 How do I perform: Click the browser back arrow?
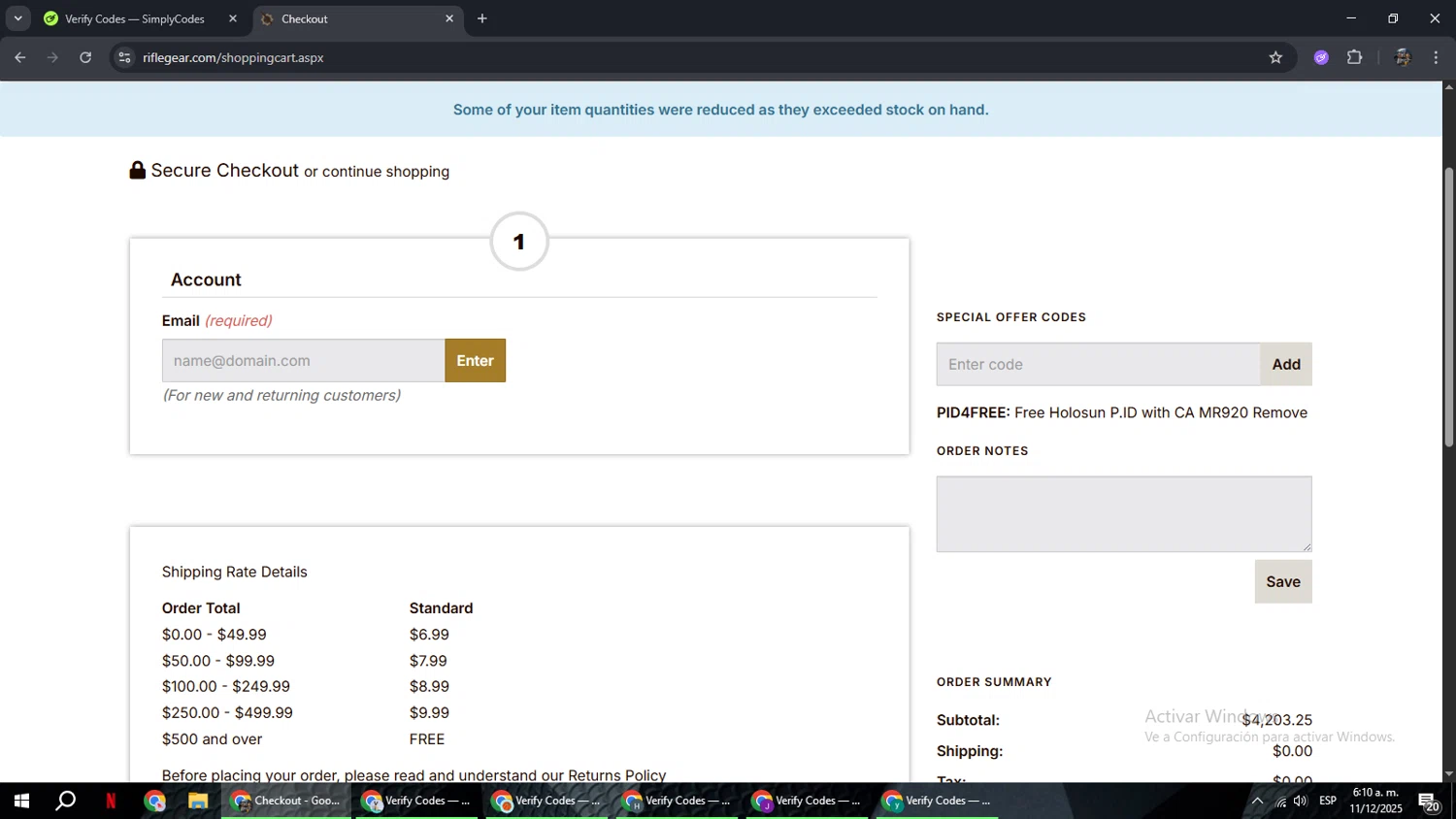[x=19, y=57]
